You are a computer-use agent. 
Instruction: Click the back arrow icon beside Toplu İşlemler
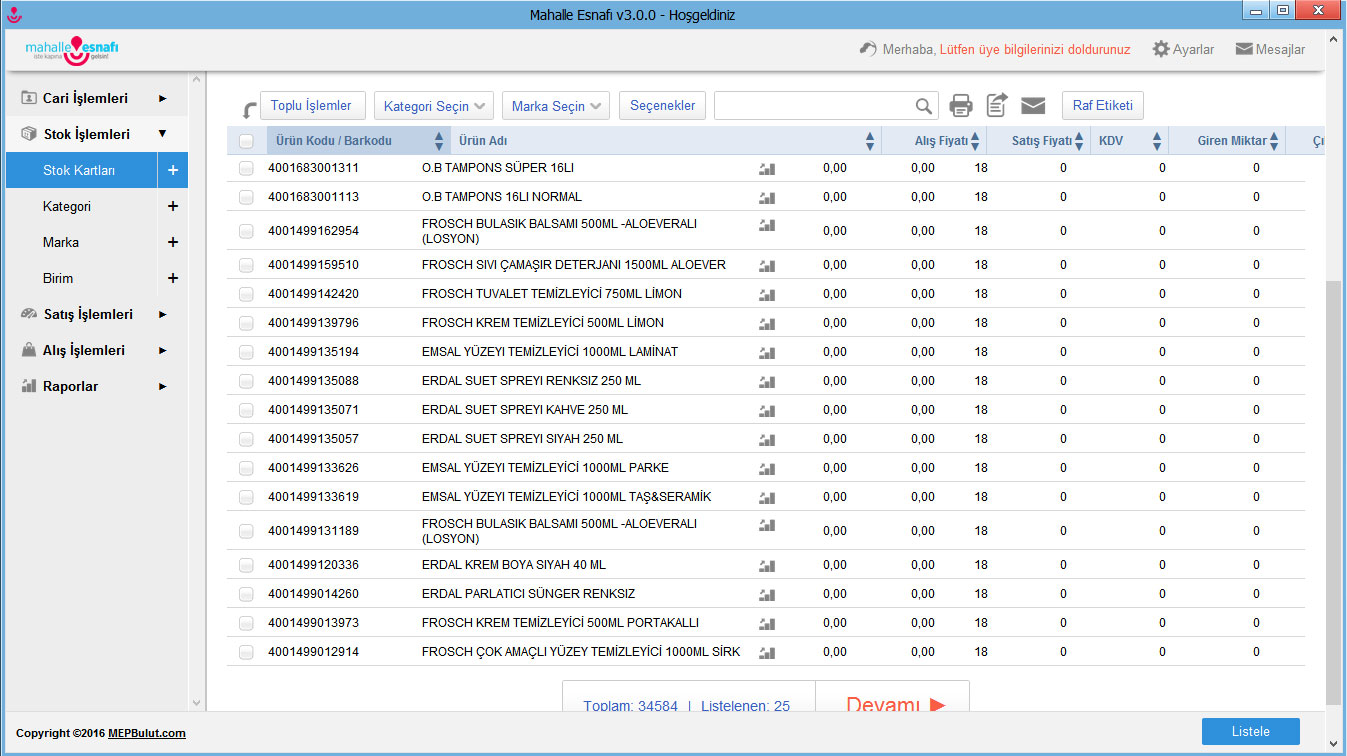click(250, 109)
